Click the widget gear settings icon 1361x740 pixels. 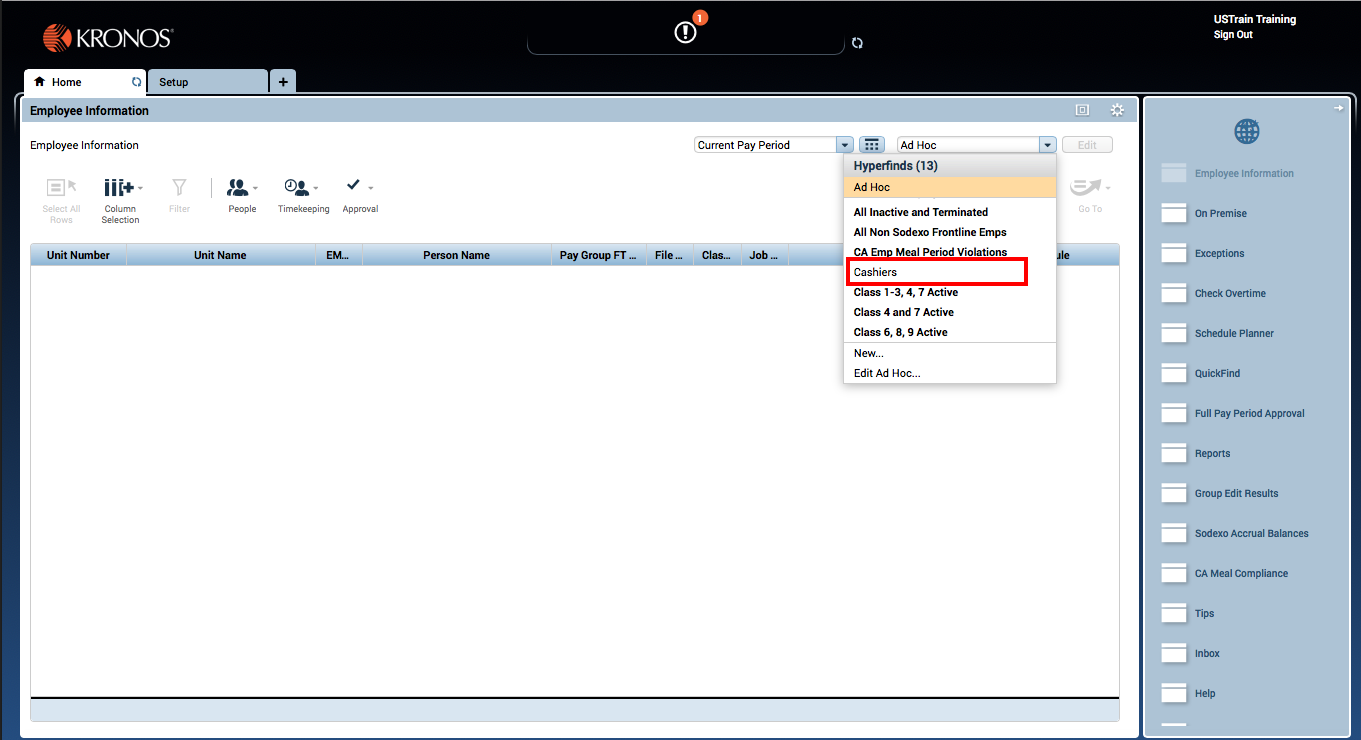(1117, 110)
